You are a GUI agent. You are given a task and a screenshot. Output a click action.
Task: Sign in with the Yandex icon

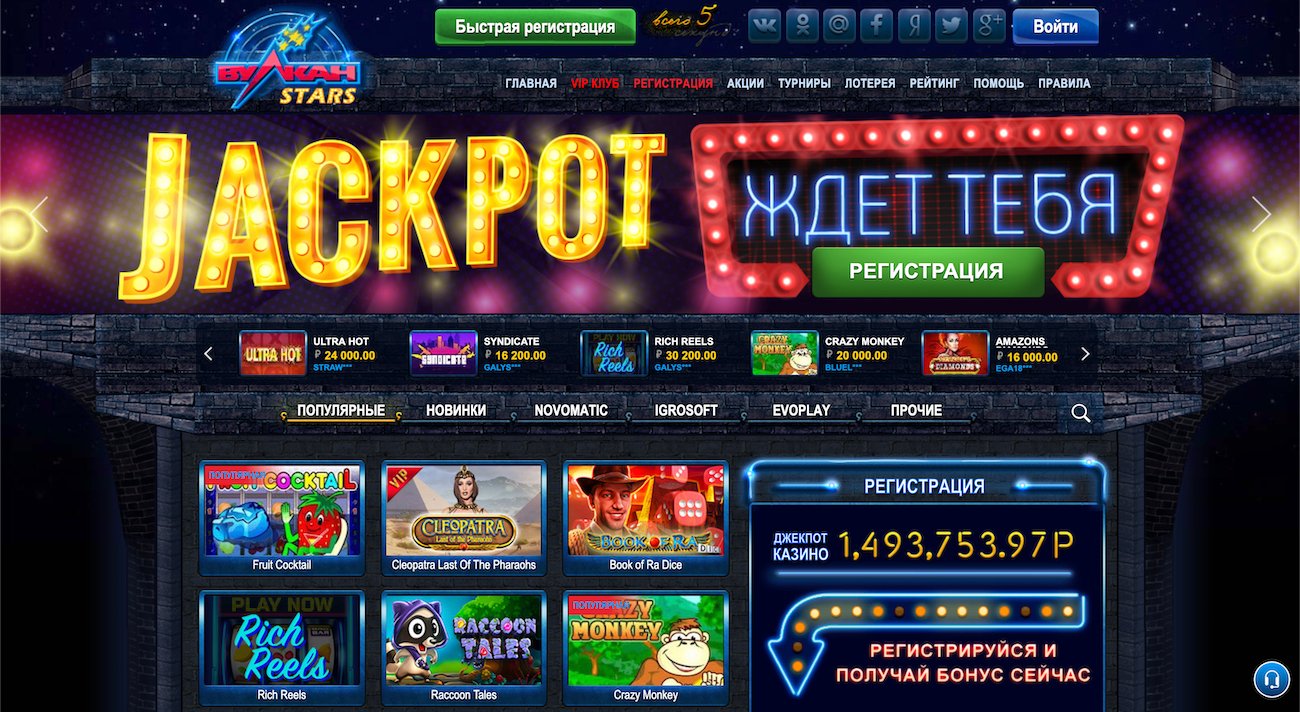pyautogui.click(x=914, y=26)
